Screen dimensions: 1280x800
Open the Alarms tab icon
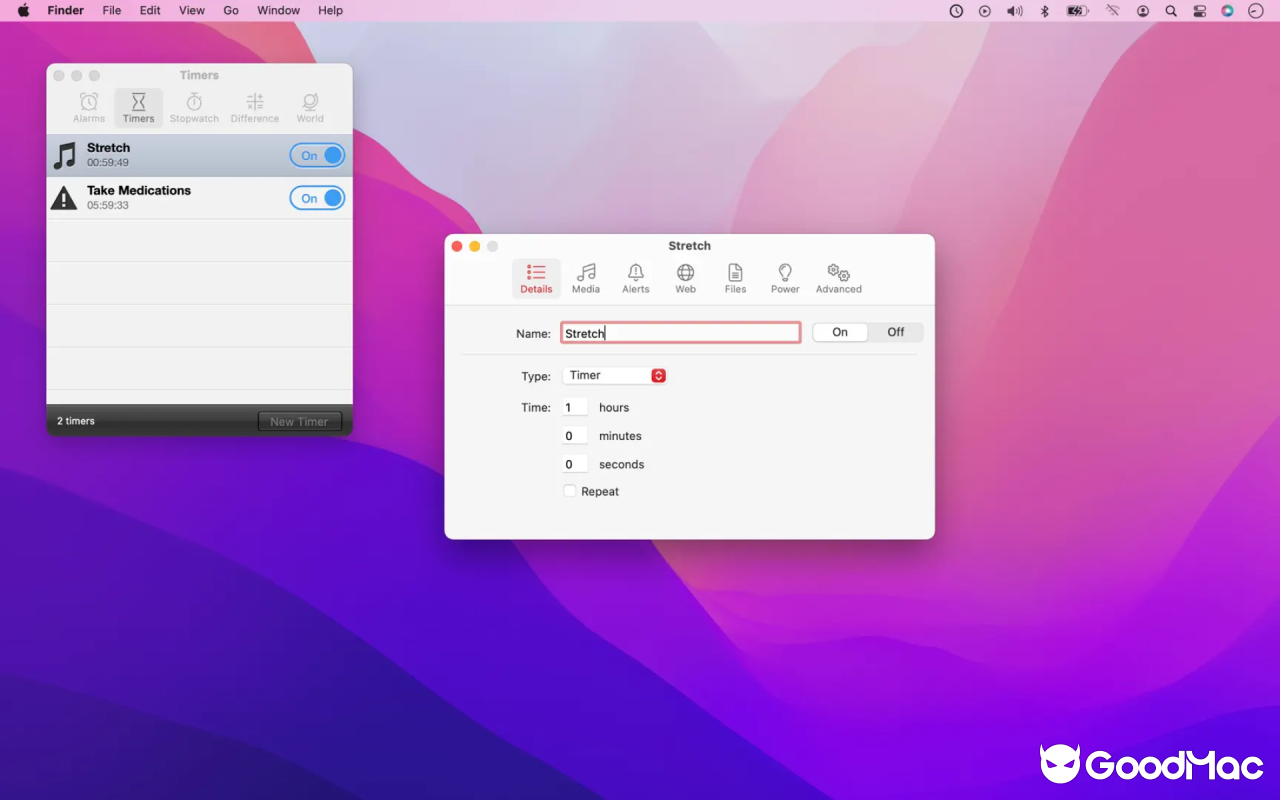tap(88, 107)
